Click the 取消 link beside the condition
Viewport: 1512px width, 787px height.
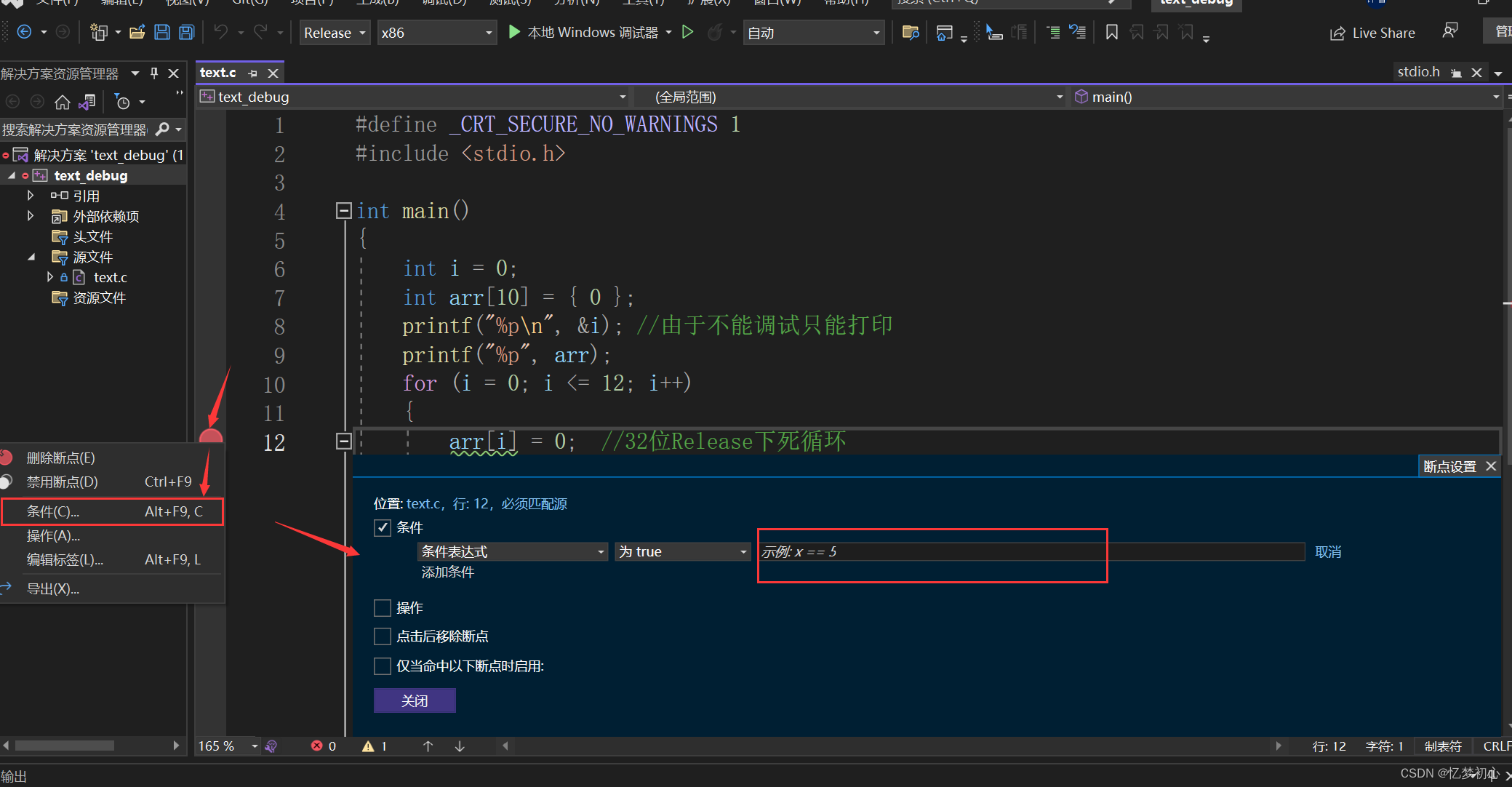click(1328, 552)
